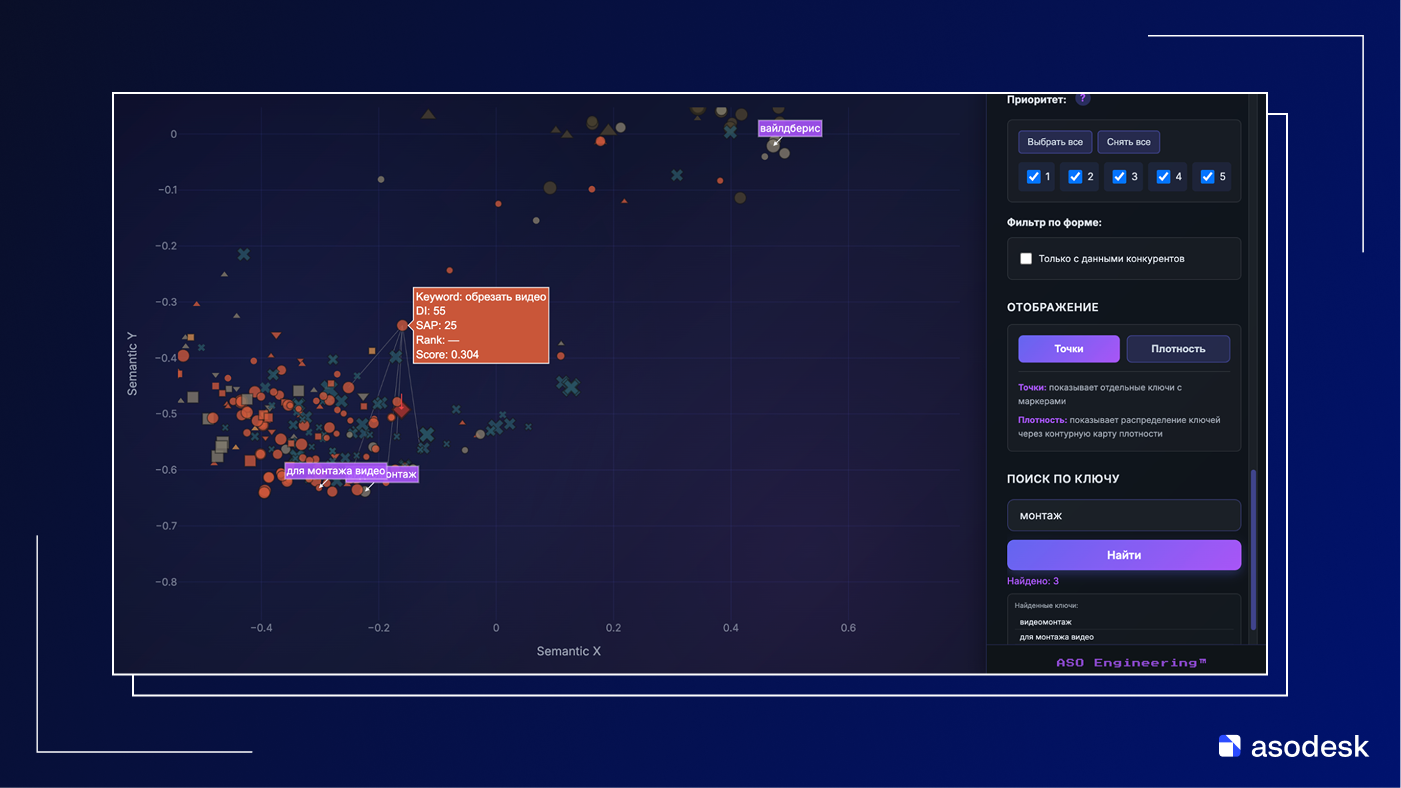The image size is (1401, 788).
Task: Select the 'Точки' display mode
Action: tap(1069, 349)
